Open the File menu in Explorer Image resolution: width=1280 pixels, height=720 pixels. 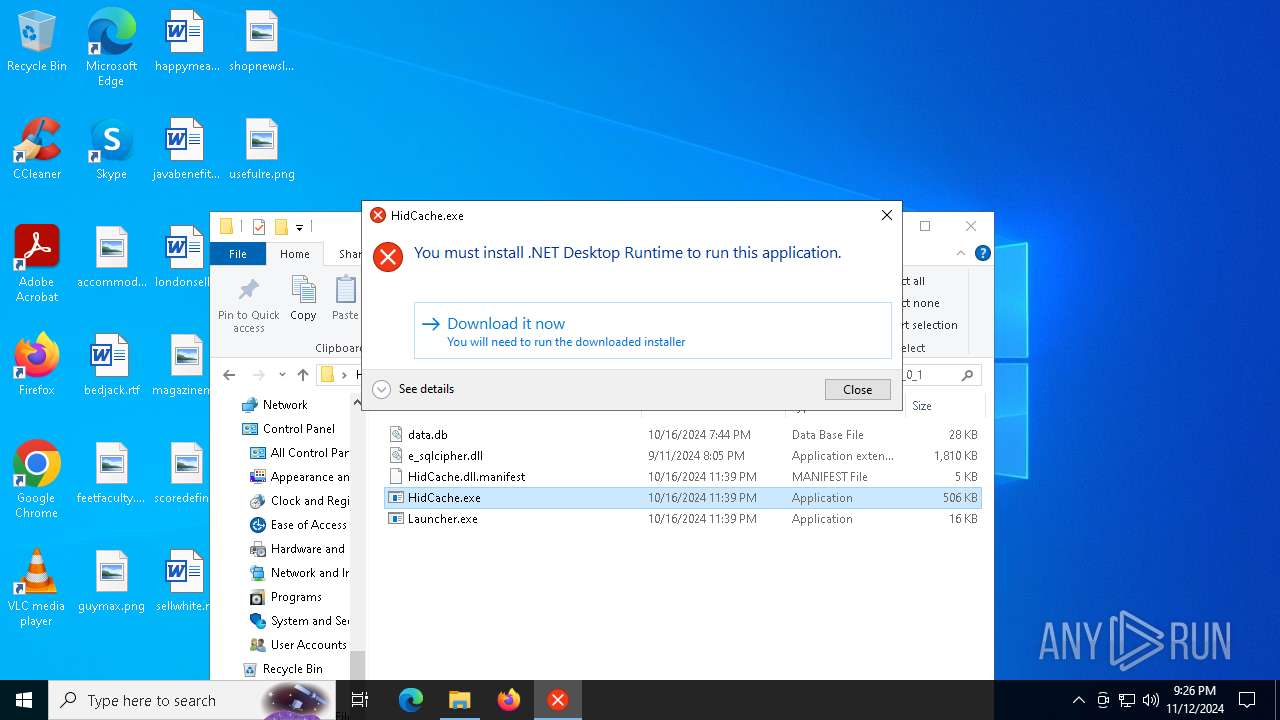(238, 254)
